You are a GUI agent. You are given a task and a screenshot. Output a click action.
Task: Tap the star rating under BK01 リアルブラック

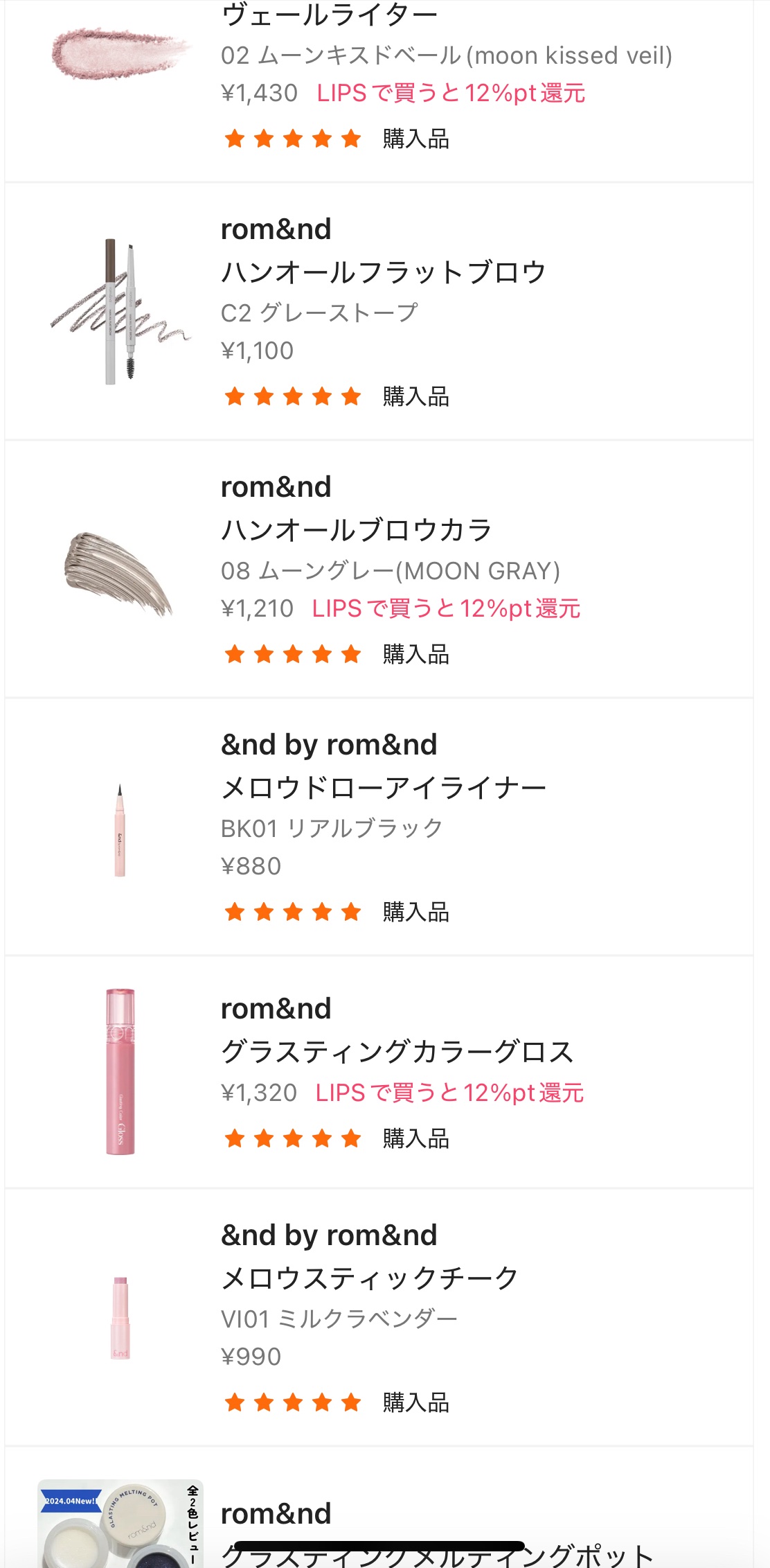292,912
